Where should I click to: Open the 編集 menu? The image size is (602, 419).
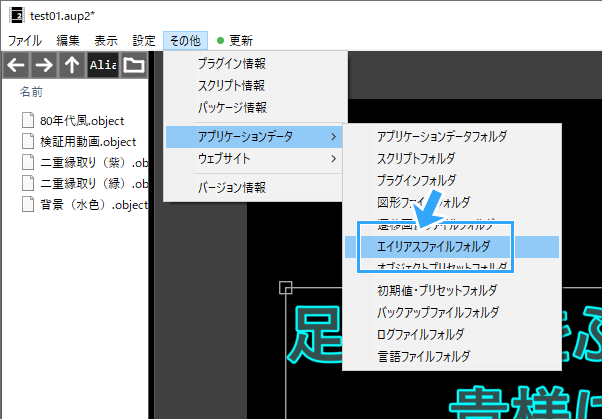pyautogui.click(x=68, y=41)
